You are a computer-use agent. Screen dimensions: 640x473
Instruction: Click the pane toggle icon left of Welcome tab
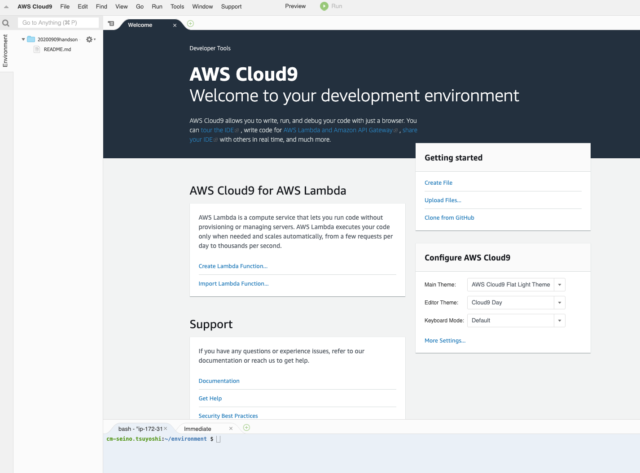click(111, 24)
